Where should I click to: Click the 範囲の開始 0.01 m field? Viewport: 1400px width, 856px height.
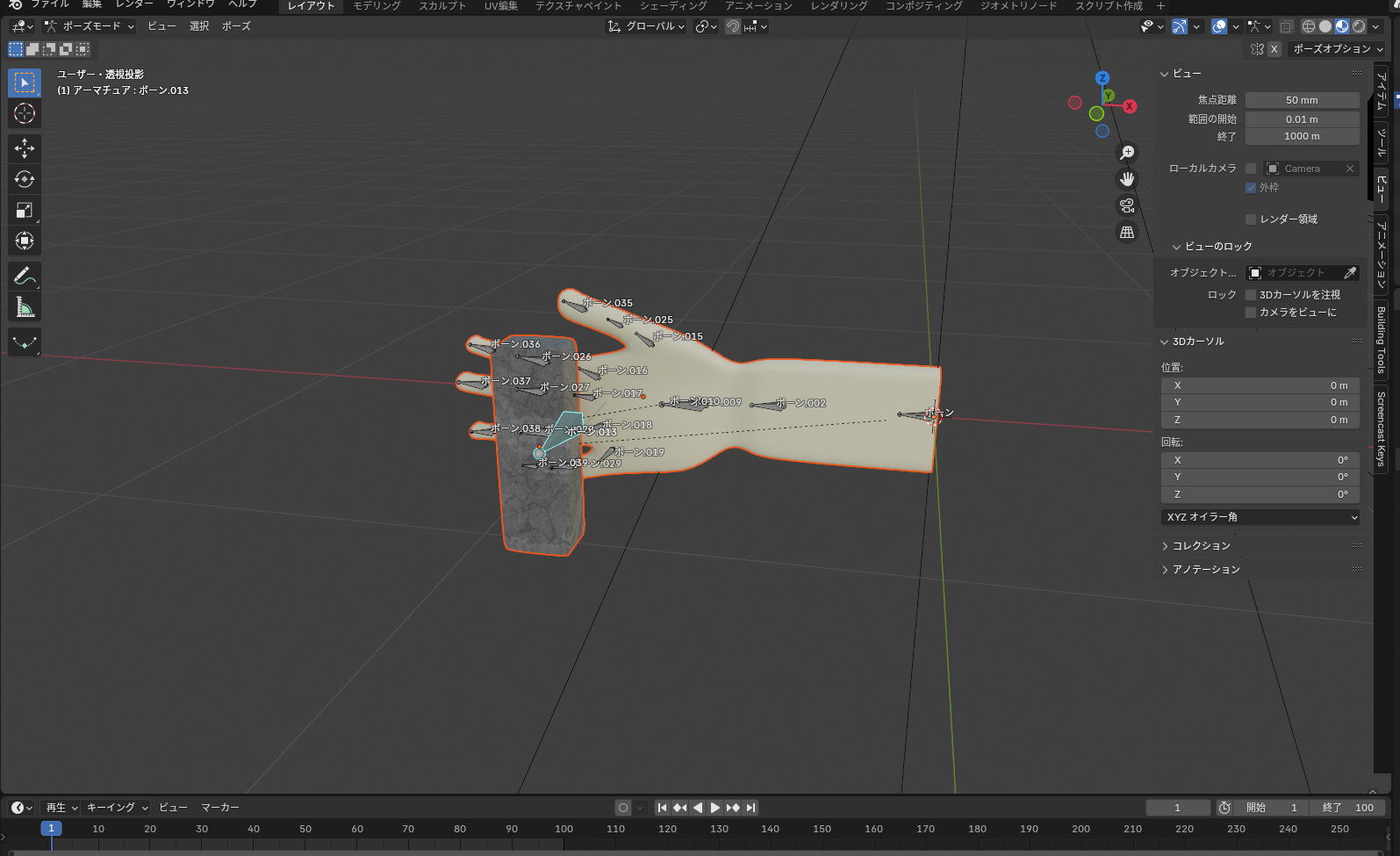pos(1303,119)
